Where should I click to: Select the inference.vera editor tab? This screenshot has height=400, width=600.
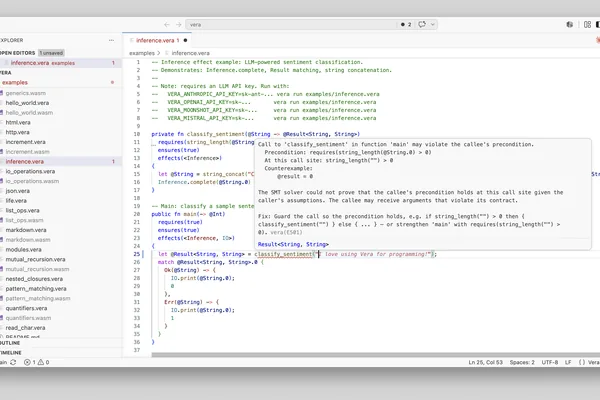(158, 40)
